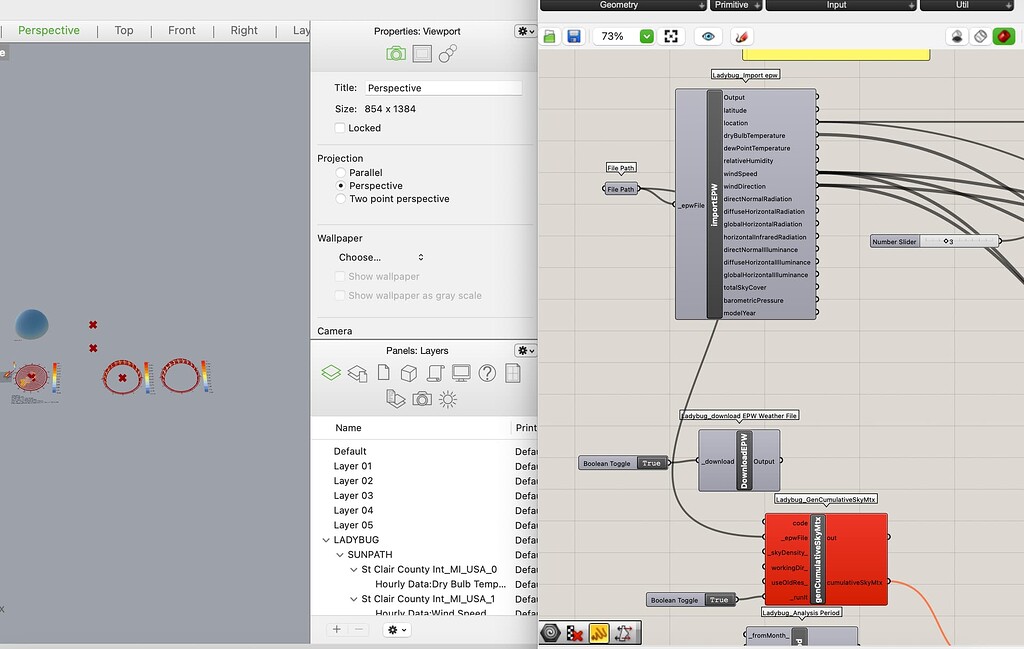Screen dimensions: 1024x649
Task: Select Parallel projection
Action: coord(340,173)
